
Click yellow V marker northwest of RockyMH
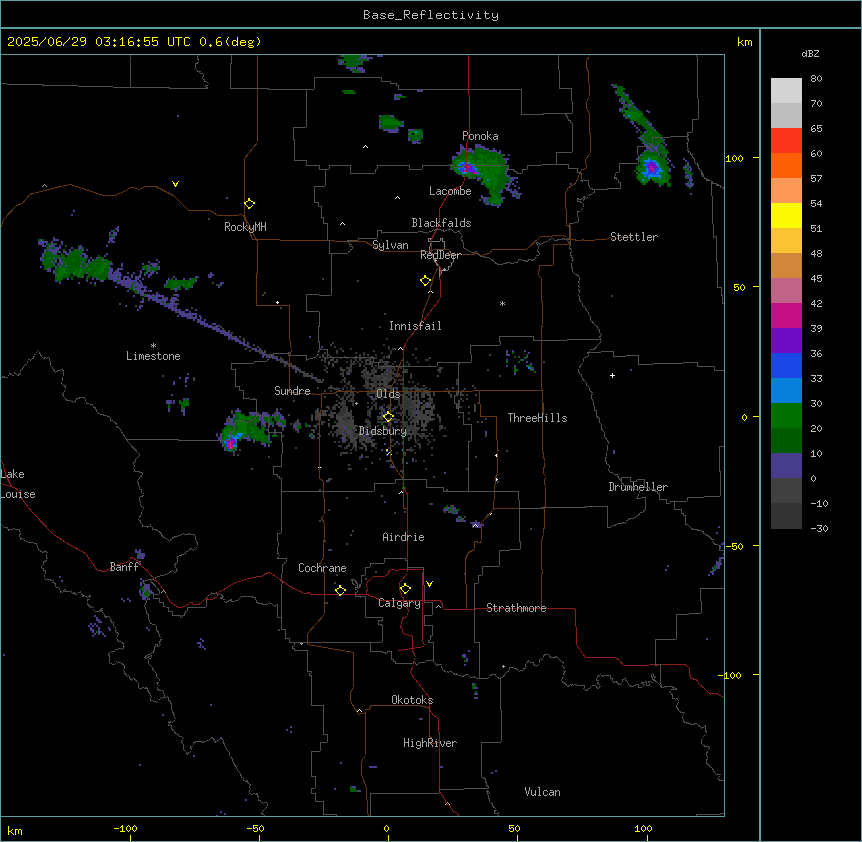point(175,184)
